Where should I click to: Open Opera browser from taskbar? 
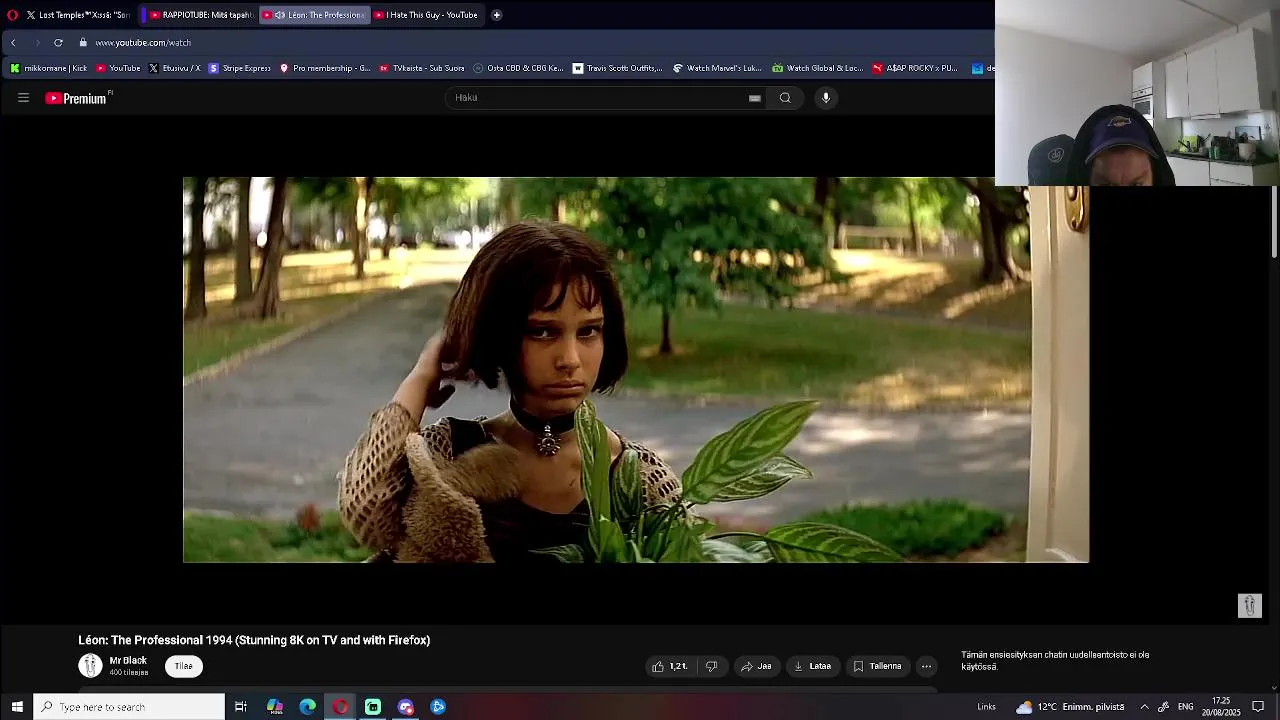pos(341,707)
